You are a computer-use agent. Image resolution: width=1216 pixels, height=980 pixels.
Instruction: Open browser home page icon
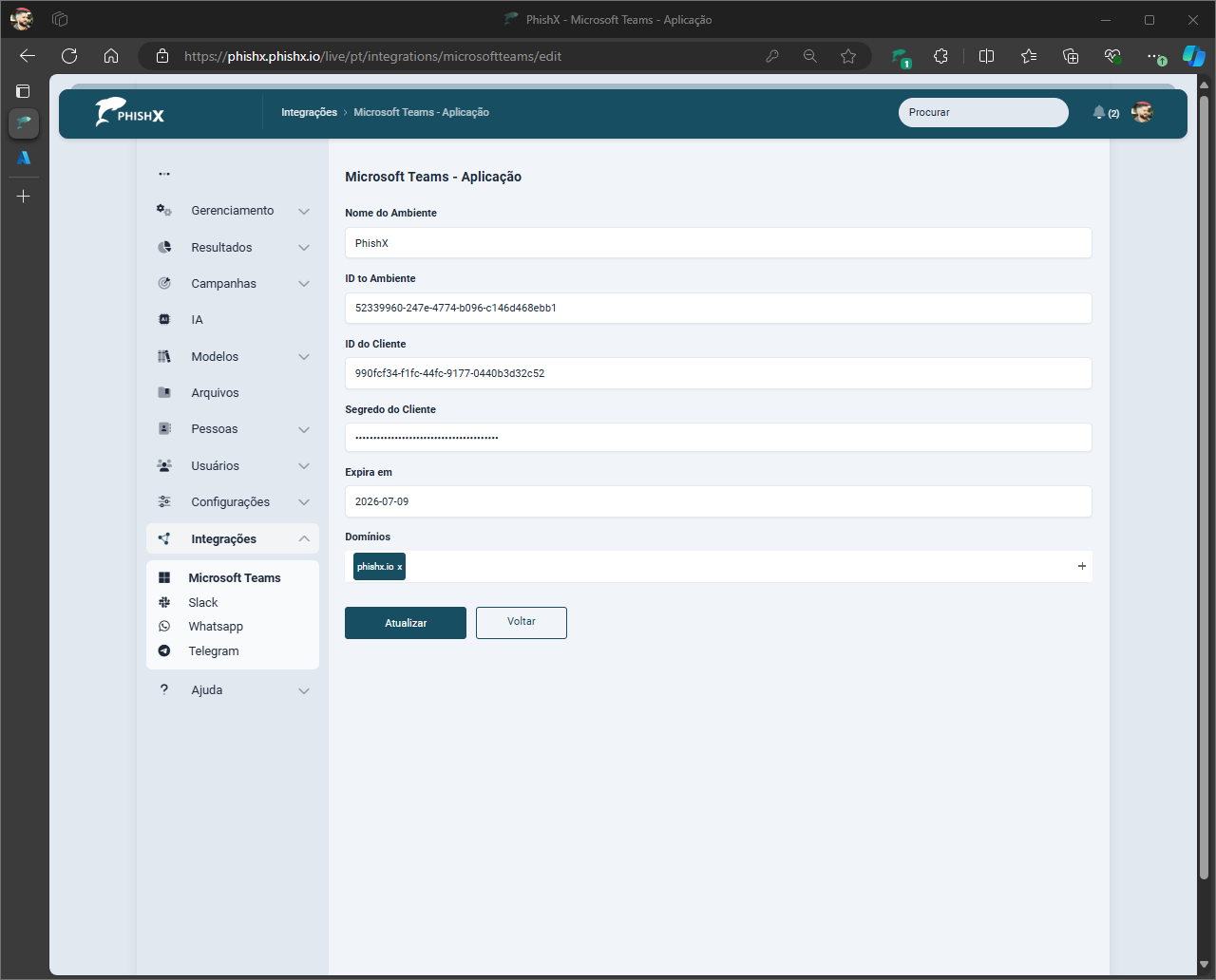click(111, 56)
